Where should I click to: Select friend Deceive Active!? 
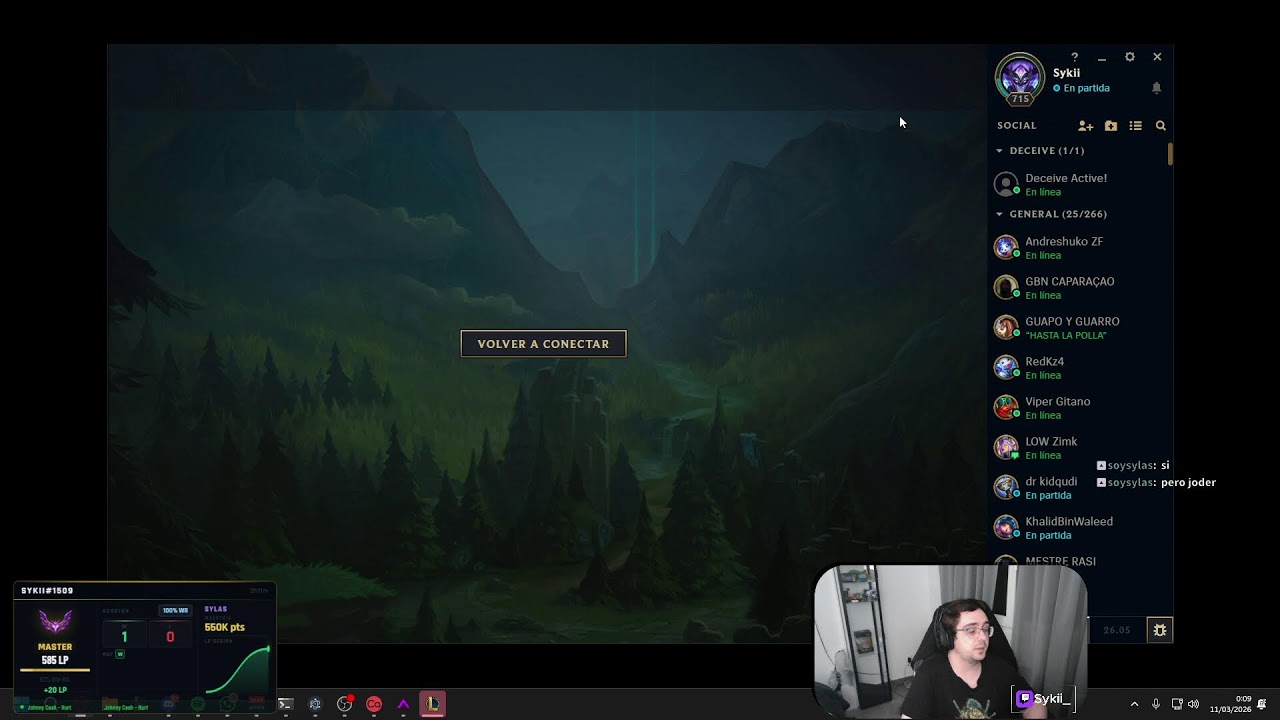(x=1078, y=184)
